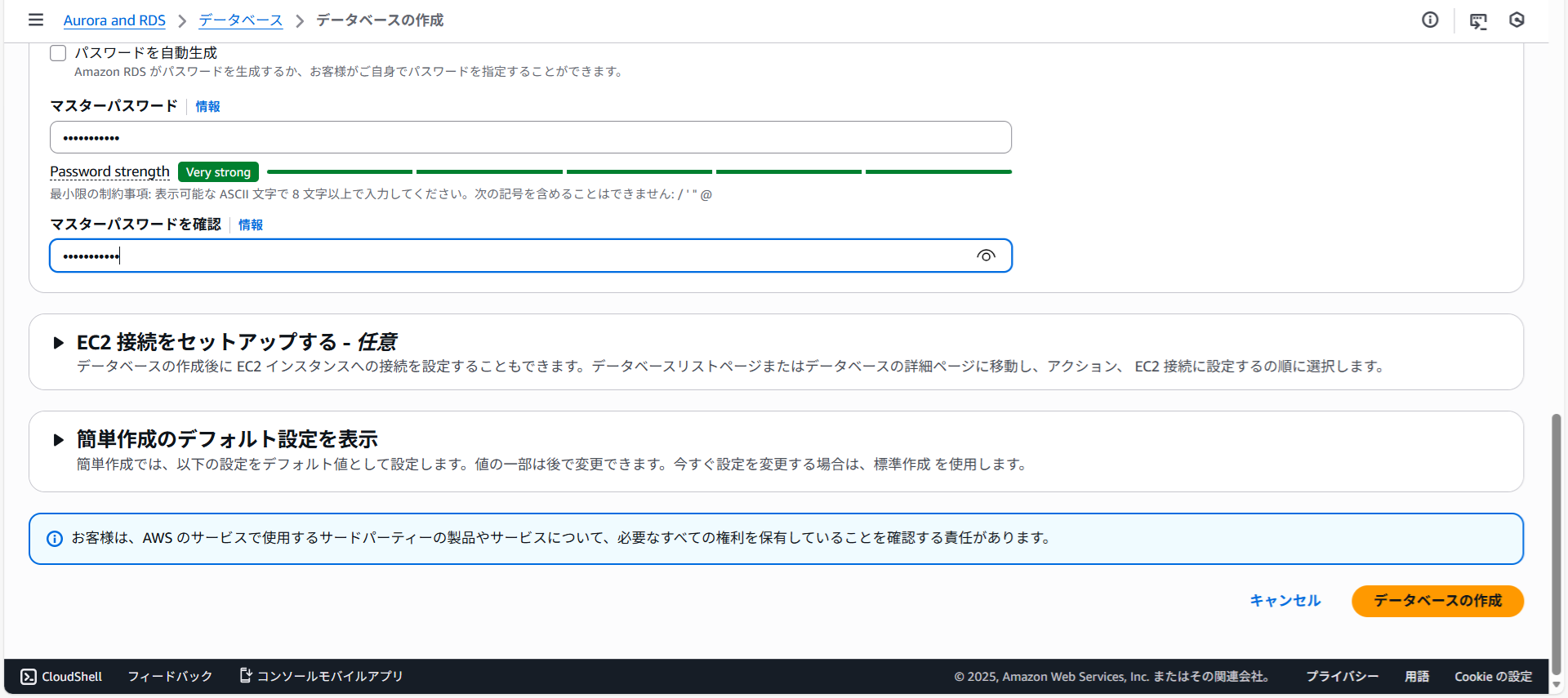Open Cookie の設定 in footer
The height and width of the screenshot is (698, 1568).
click(x=1493, y=676)
